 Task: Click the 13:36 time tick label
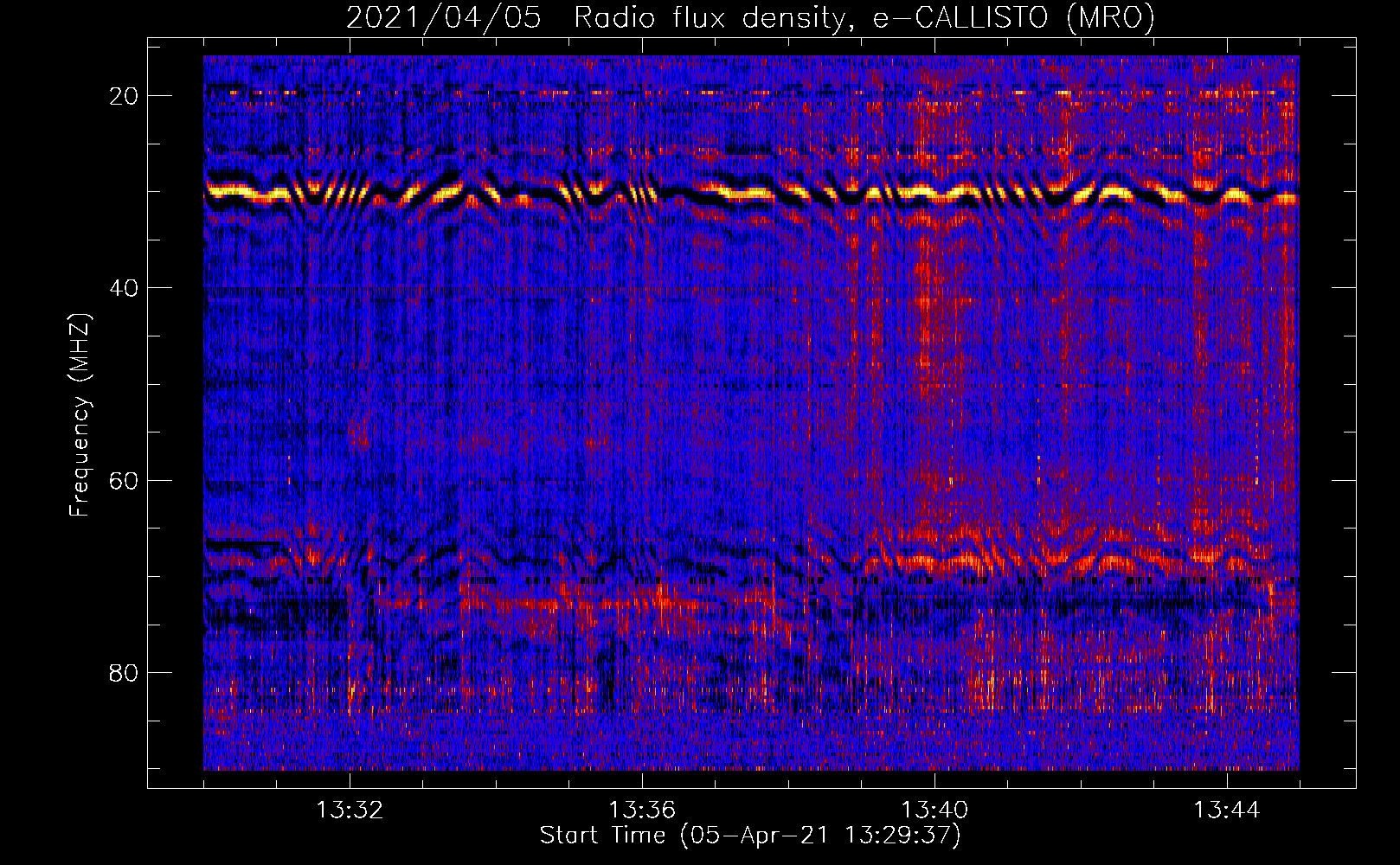pyautogui.click(x=642, y=811)
